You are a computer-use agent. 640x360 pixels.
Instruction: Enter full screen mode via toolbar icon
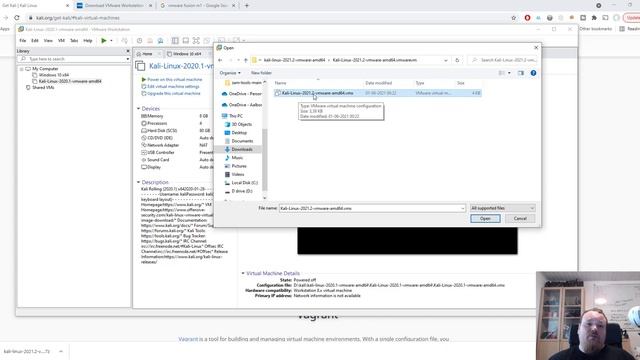pyautogui.click(x=196, y=40)
